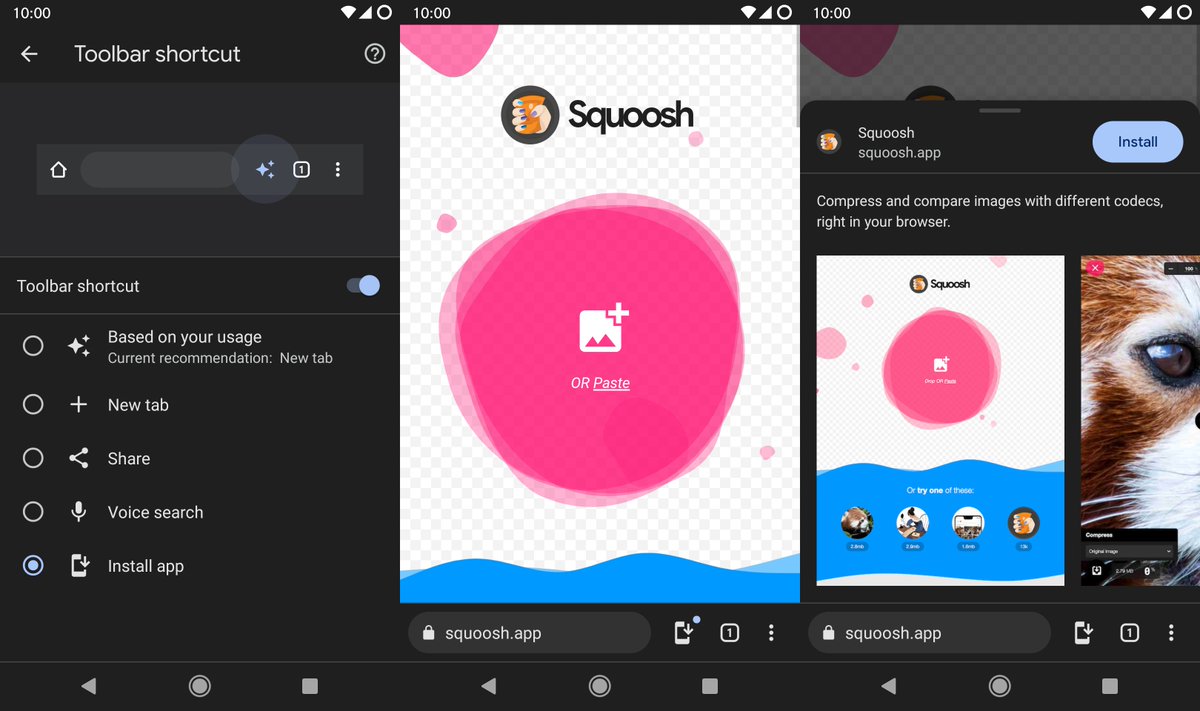1200x711 pixels.
Task: Open tab switcher below the install sheet
Action: point(1130,633)
